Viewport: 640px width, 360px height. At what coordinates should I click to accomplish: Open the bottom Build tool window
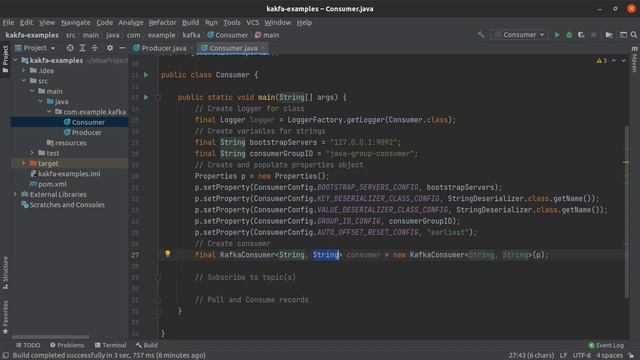tap(147, 345)
